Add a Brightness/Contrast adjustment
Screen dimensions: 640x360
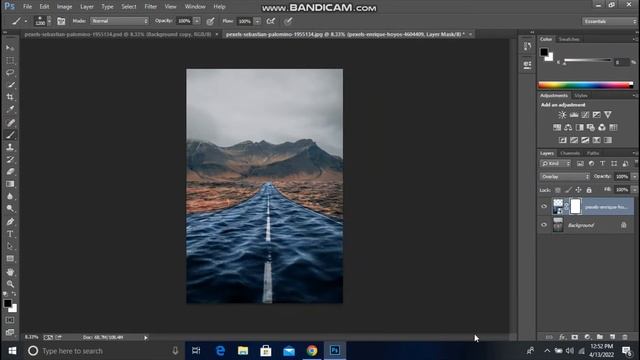562,115
